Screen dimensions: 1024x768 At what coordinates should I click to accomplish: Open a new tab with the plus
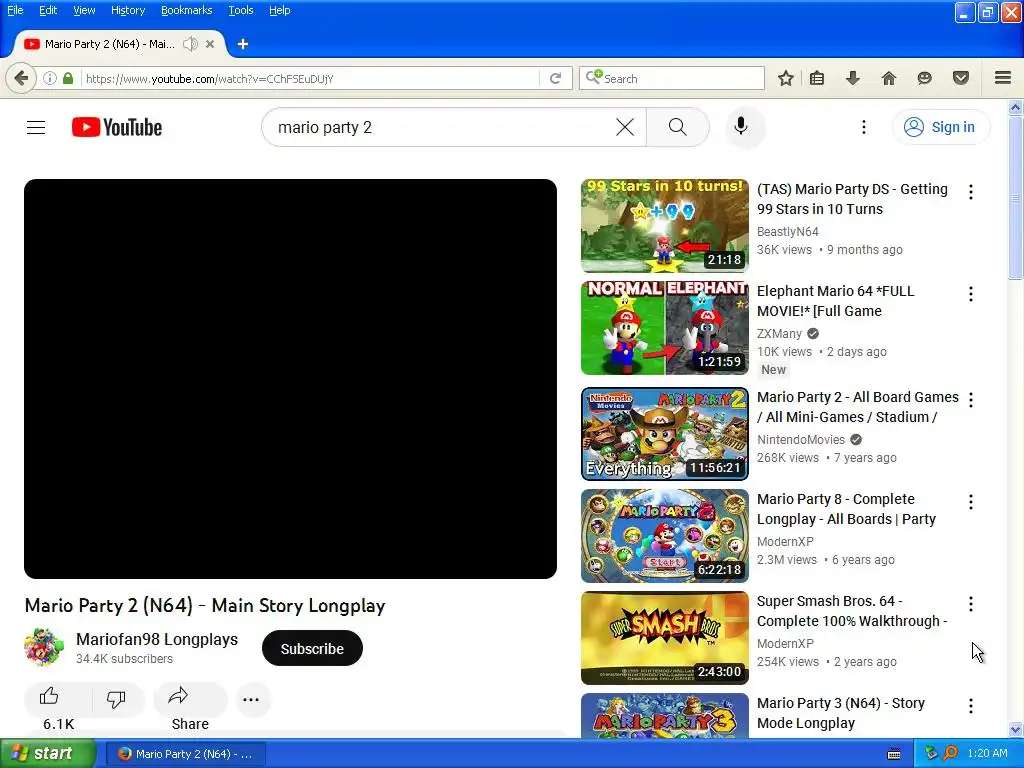[243, 44]
